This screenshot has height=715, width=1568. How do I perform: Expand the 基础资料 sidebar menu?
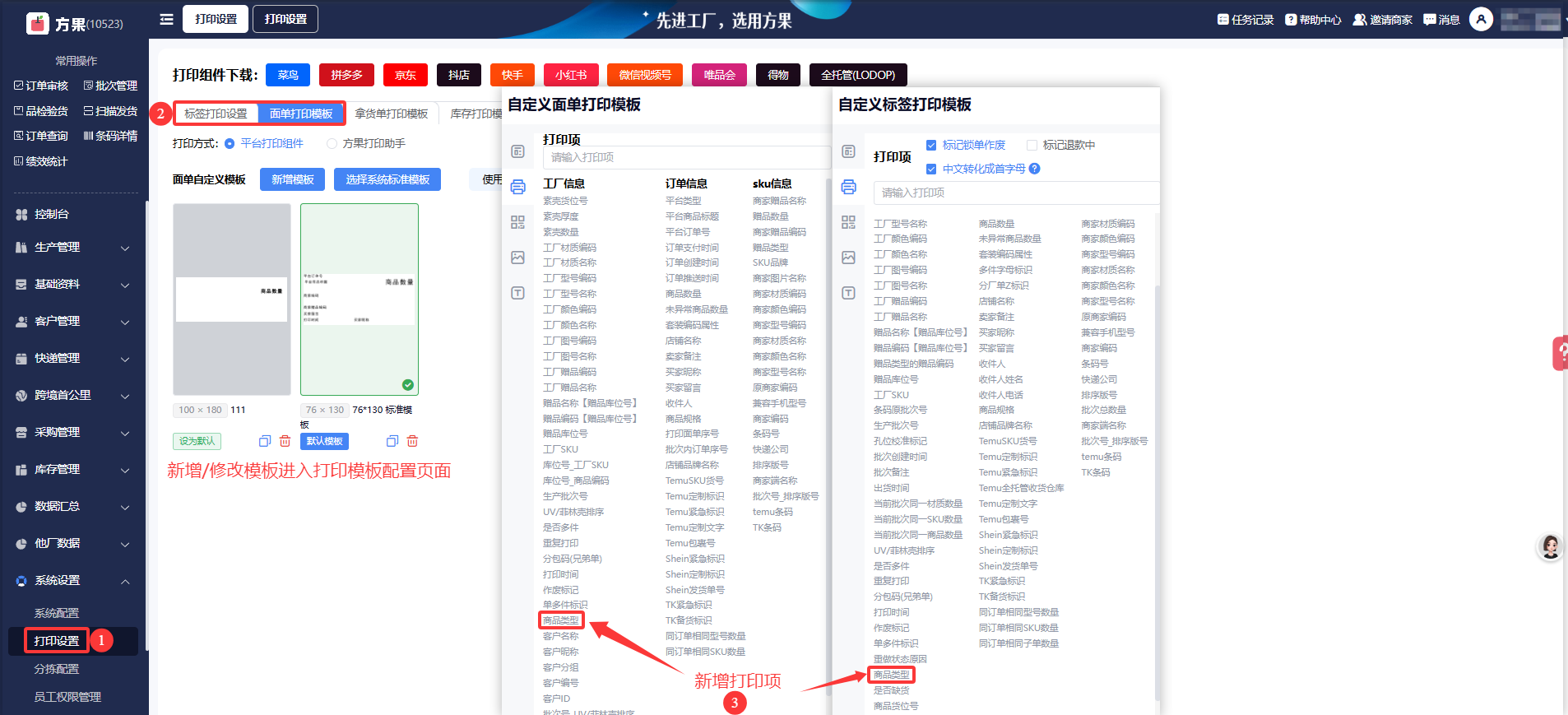74,285
